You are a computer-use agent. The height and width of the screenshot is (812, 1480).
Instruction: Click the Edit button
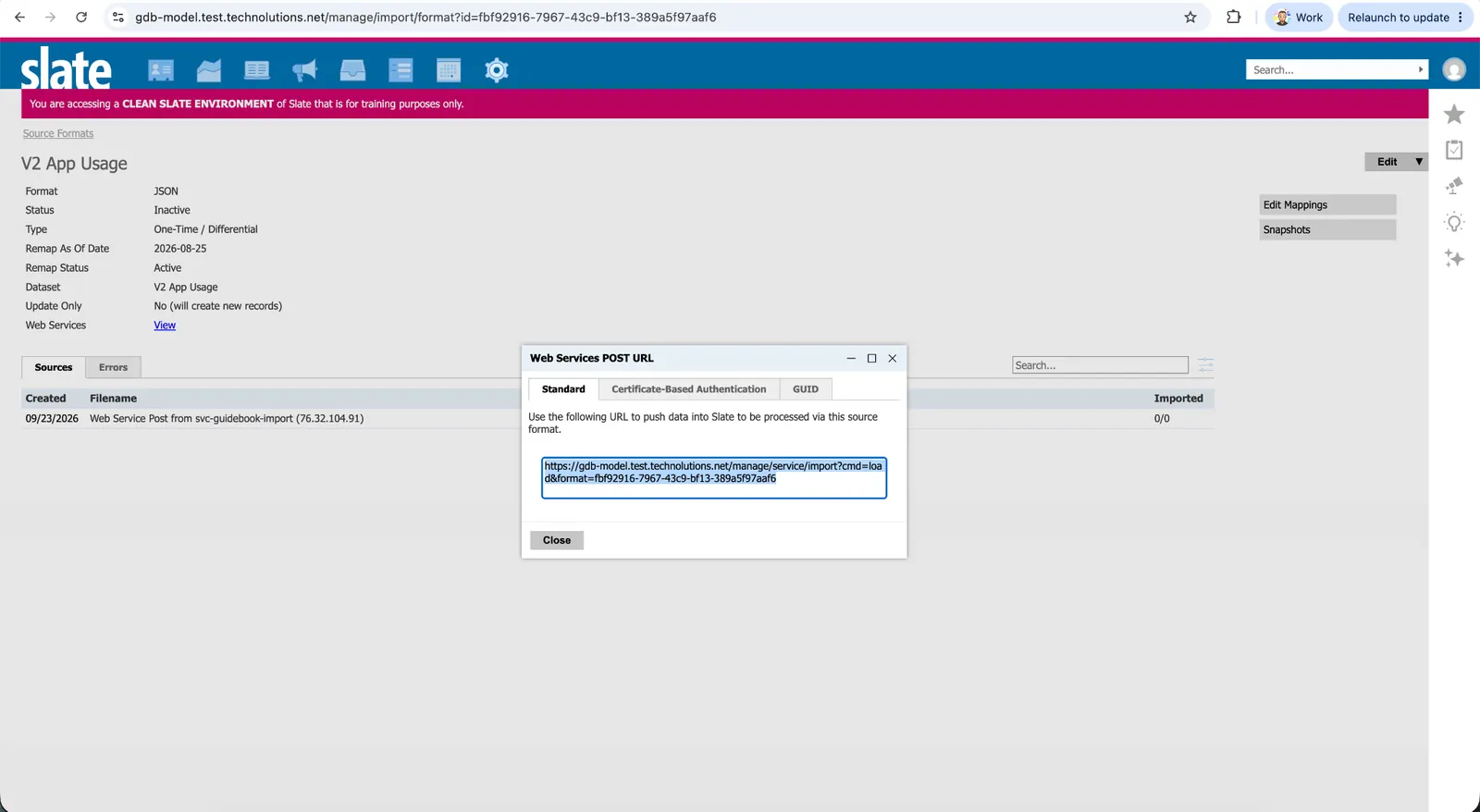tap(1387, 162)
